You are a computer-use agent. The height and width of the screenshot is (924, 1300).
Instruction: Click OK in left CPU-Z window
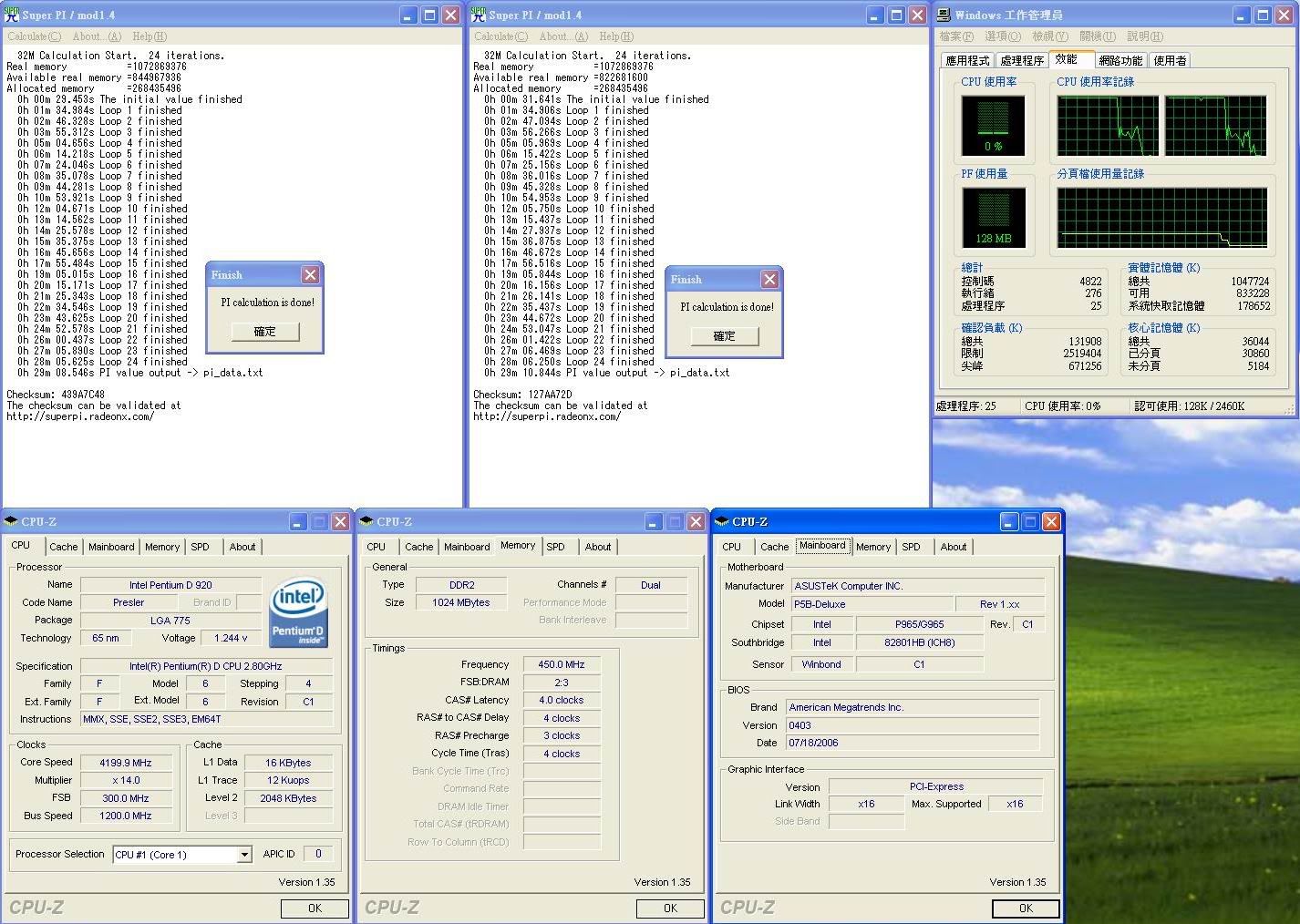point(315,908)
